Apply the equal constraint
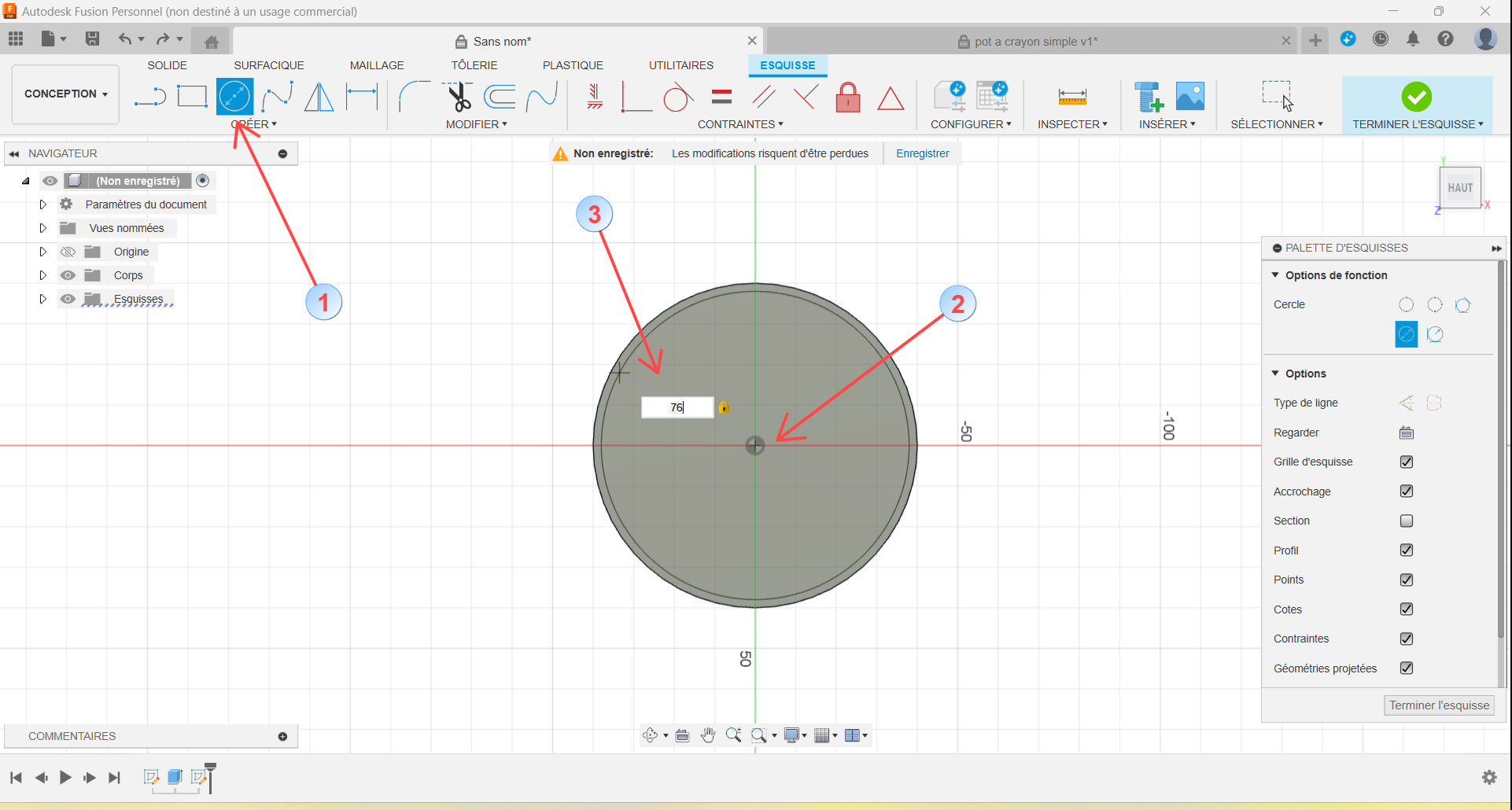This screenshot has width=1512, height=810. tap(721, 97)
